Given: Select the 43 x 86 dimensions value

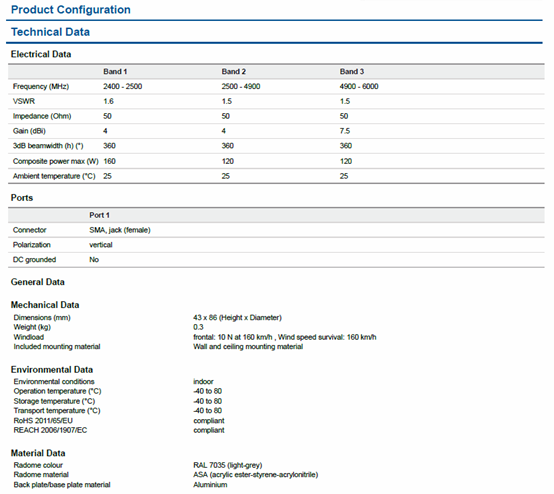Looking at the screenshot, I should [x=237, y=318].
